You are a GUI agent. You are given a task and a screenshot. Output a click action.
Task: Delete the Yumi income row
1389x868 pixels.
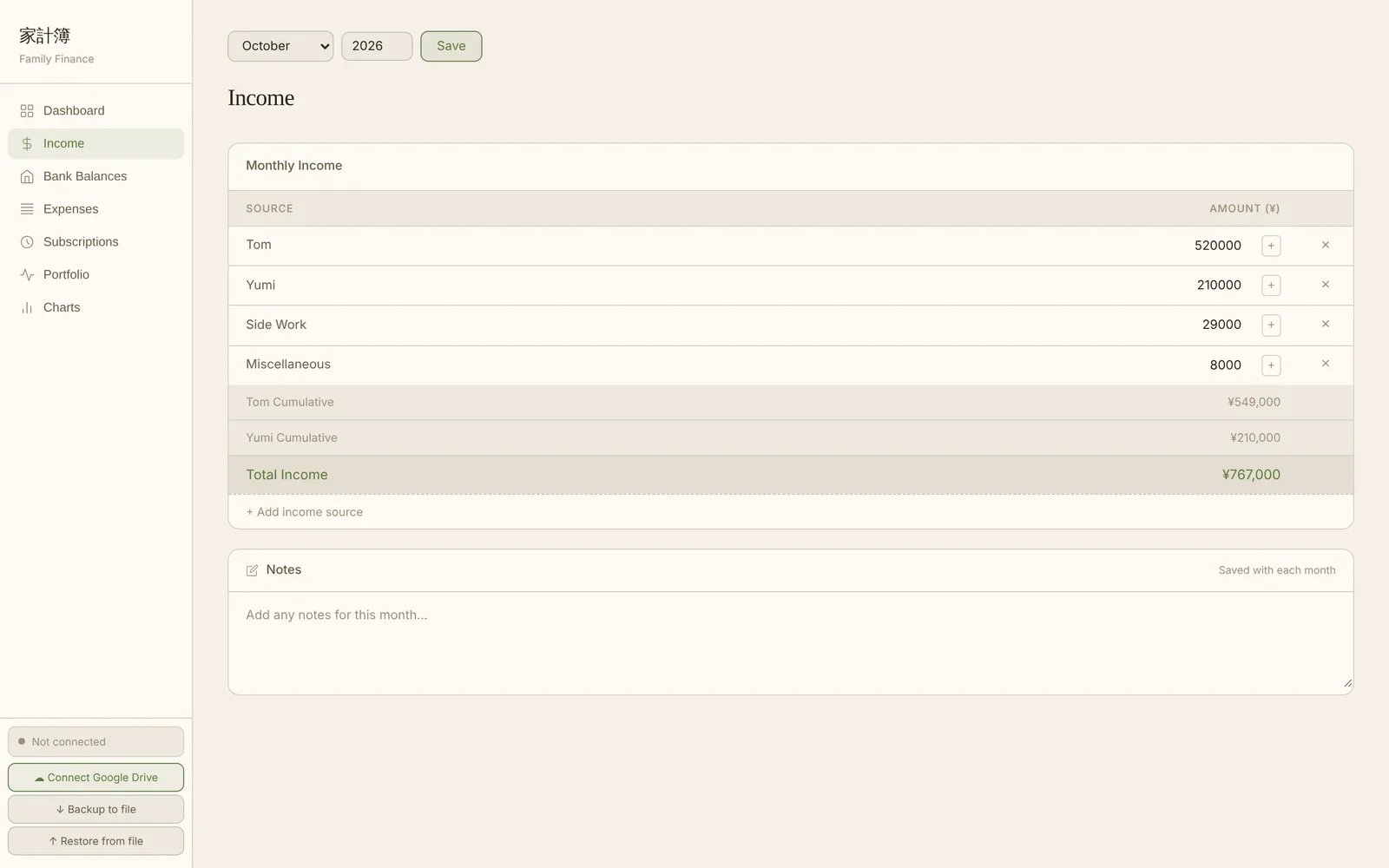tap(1326, 285)
